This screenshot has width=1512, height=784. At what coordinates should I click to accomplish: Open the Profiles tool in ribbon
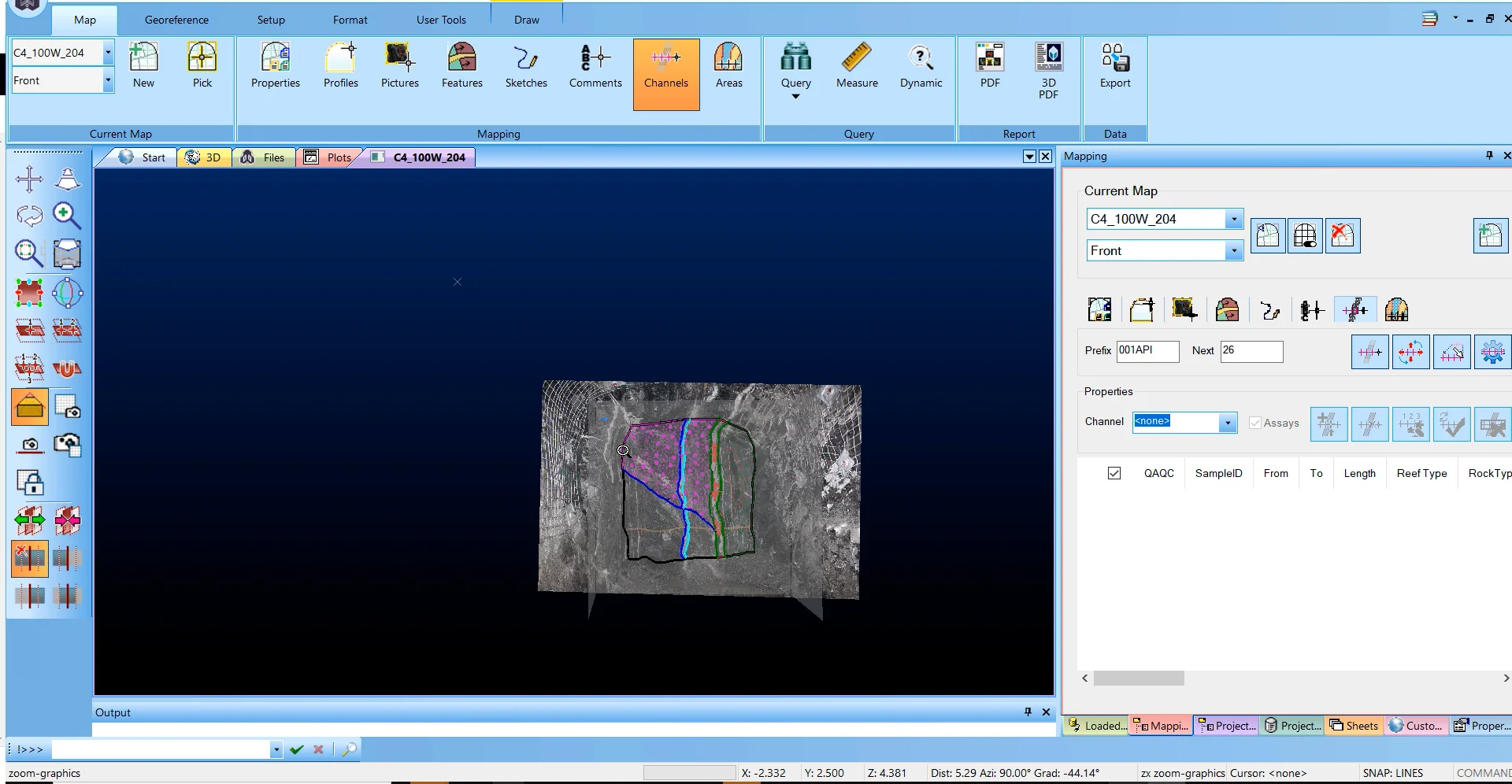point(340,66)
